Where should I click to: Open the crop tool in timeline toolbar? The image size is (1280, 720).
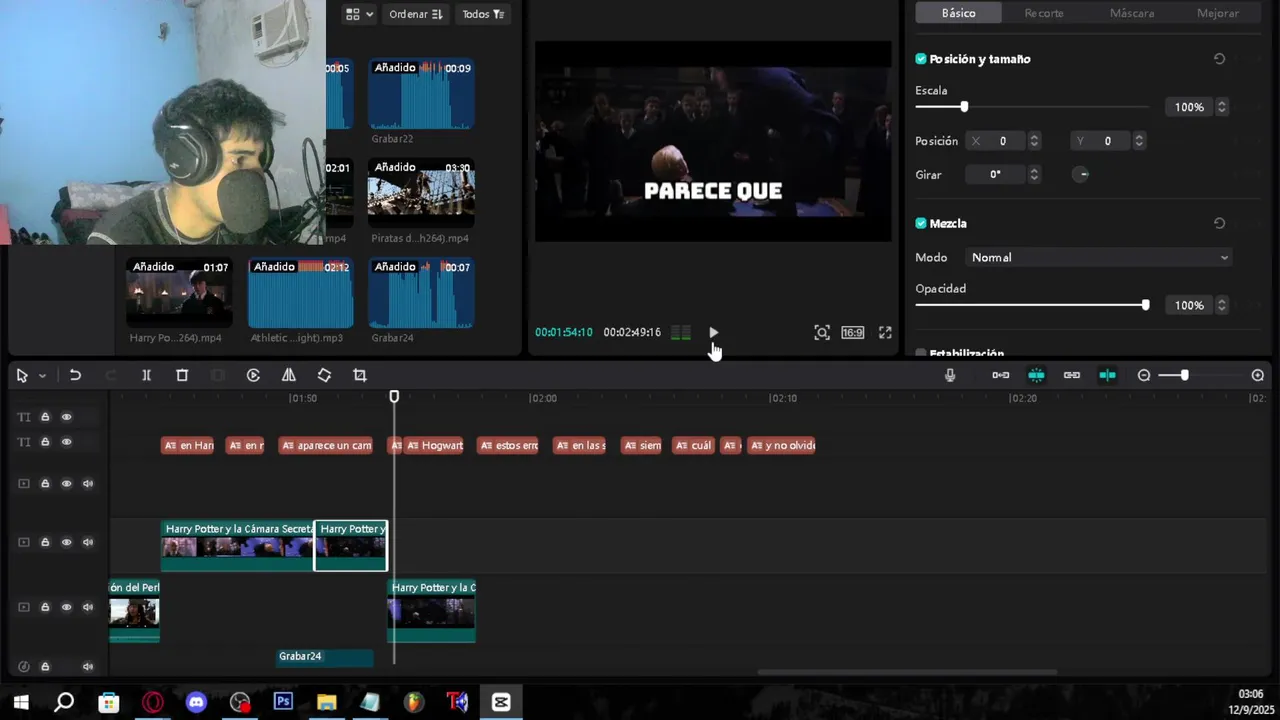point(360,375)
